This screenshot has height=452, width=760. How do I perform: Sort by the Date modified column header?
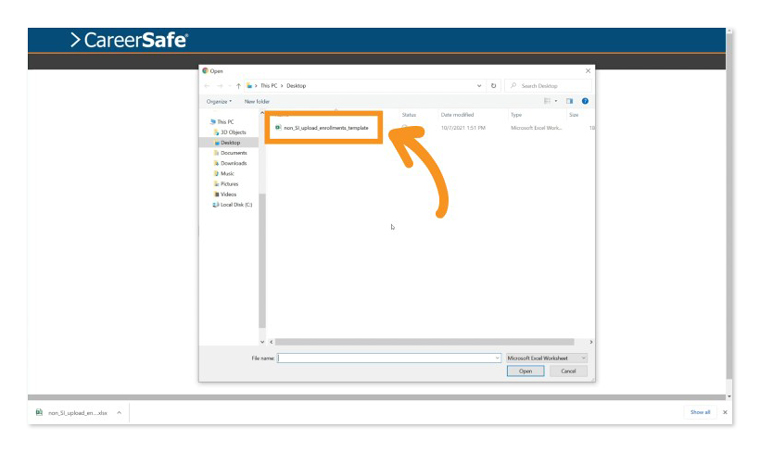click(x=457, y=115)
